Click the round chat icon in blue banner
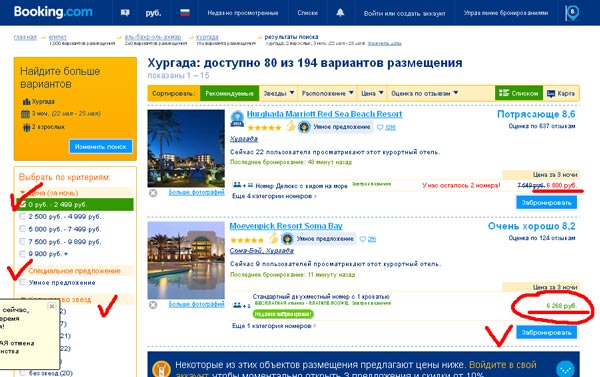Viewport: 600px width, 377px height. pos(566,369)
